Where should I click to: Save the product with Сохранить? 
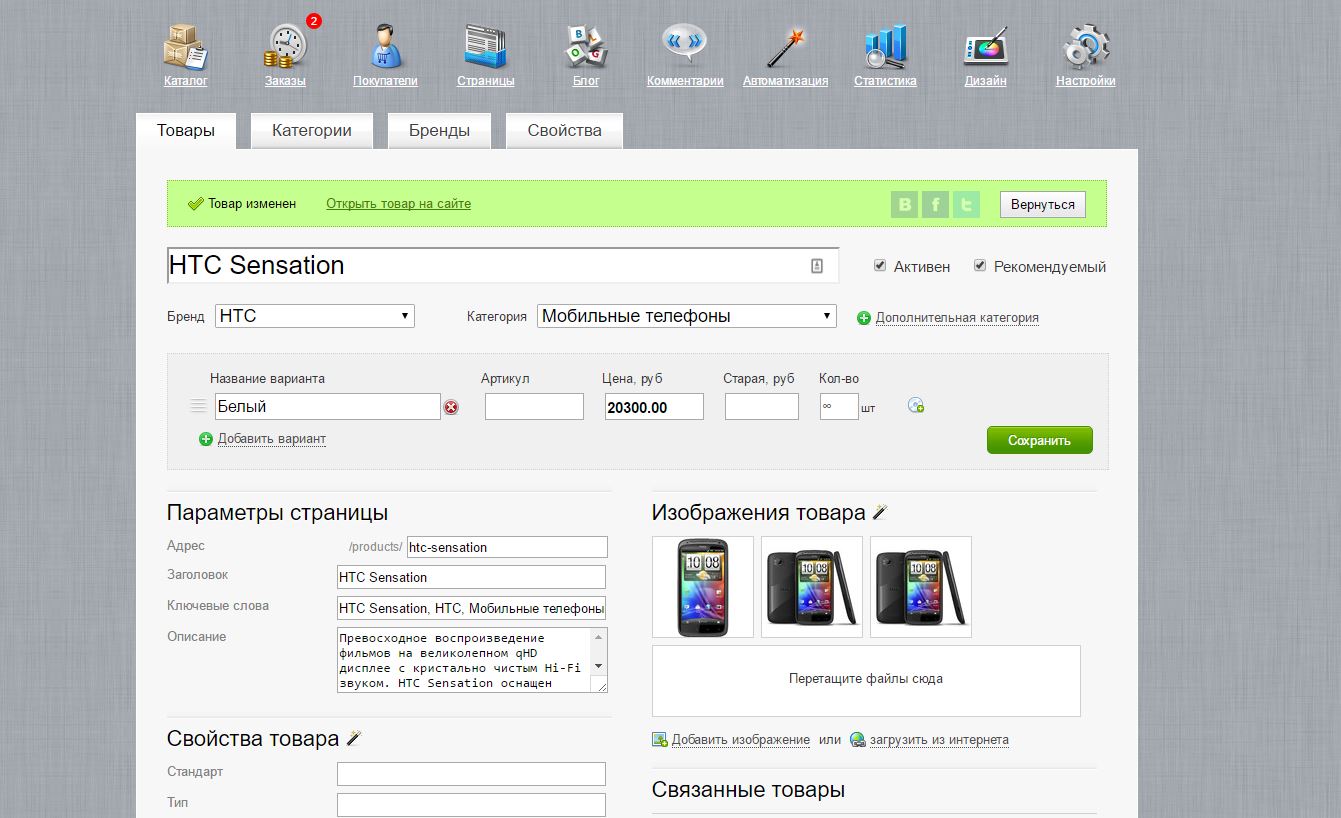(1040, 440)
